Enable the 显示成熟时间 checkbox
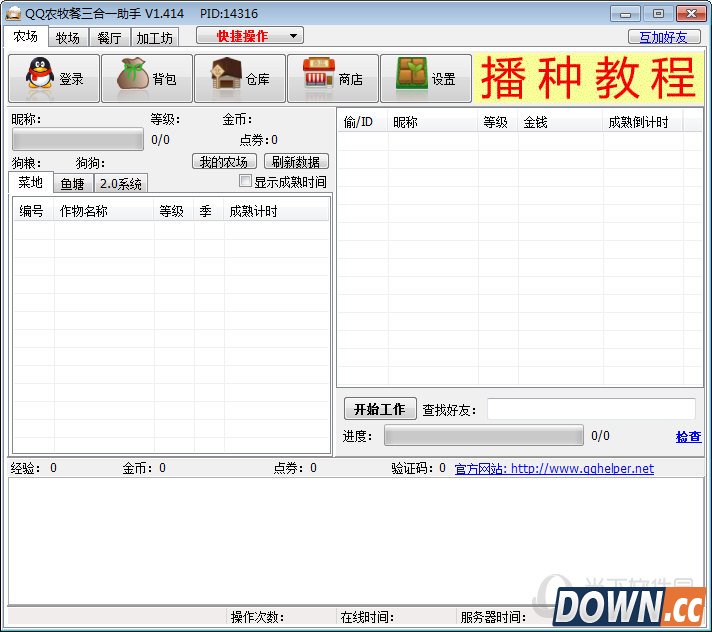 click(x=246, y=182)
